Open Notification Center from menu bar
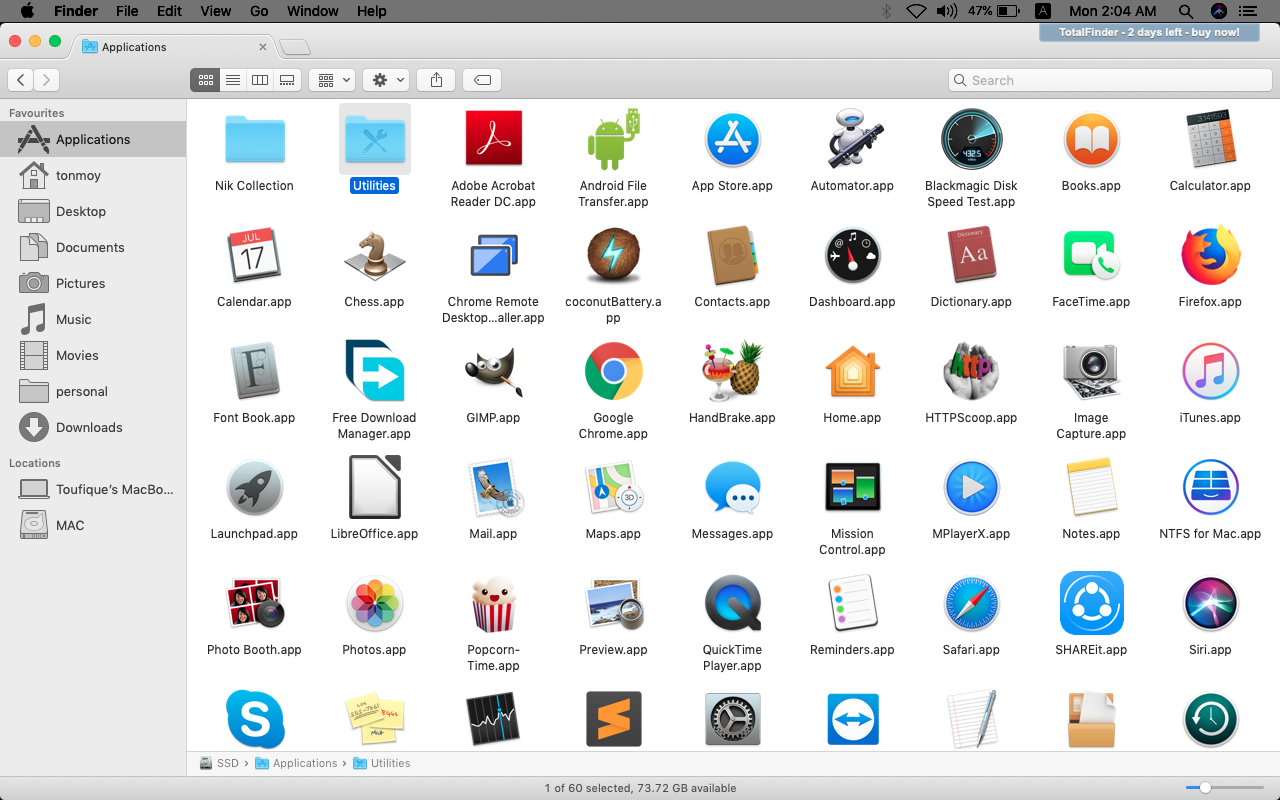 click(x=1247, y=11)
